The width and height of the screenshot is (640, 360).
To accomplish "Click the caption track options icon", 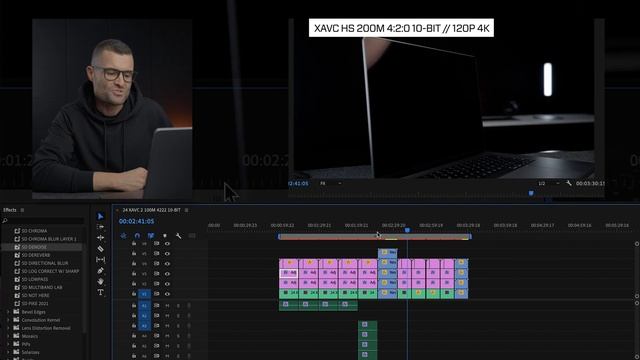I will [x=192, y=236].
